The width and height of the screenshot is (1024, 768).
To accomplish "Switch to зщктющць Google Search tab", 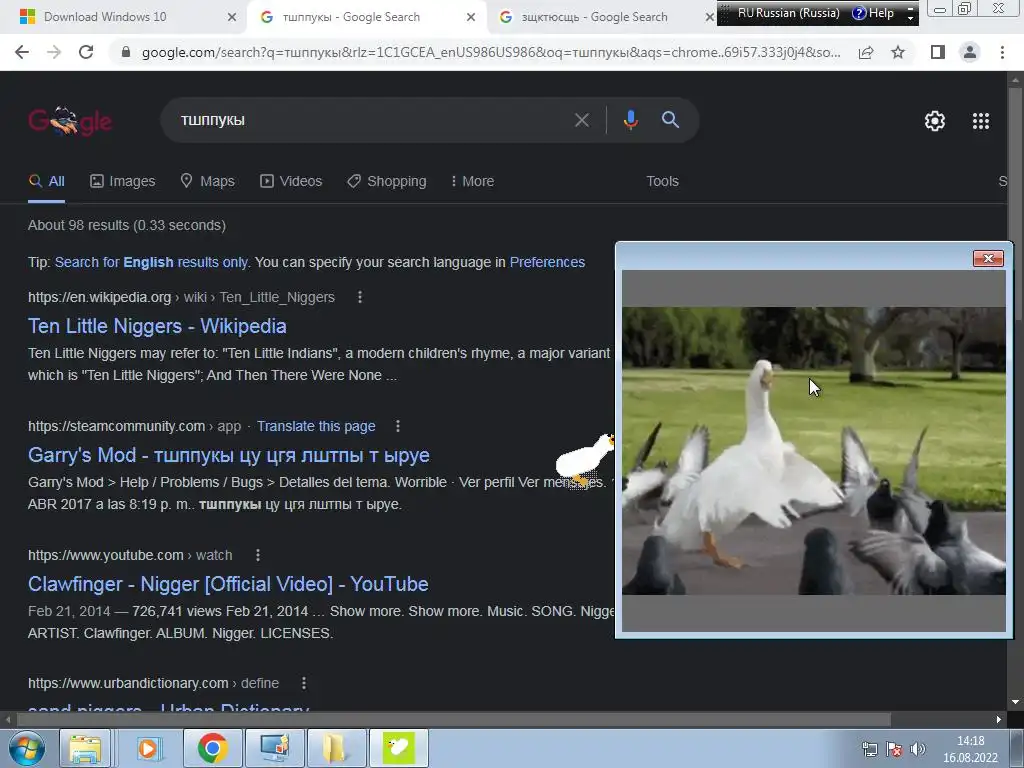I will (x=594, y=17).
